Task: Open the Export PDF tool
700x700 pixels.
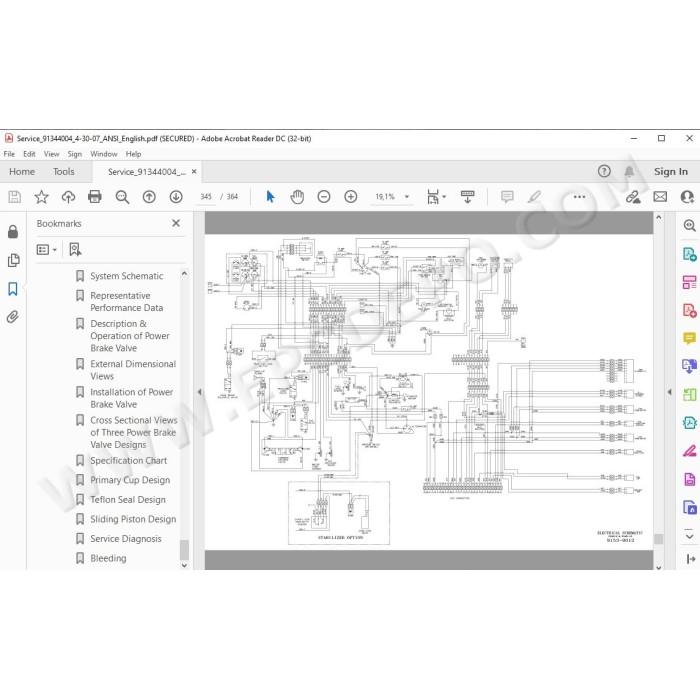Action: tap(690, 254)
